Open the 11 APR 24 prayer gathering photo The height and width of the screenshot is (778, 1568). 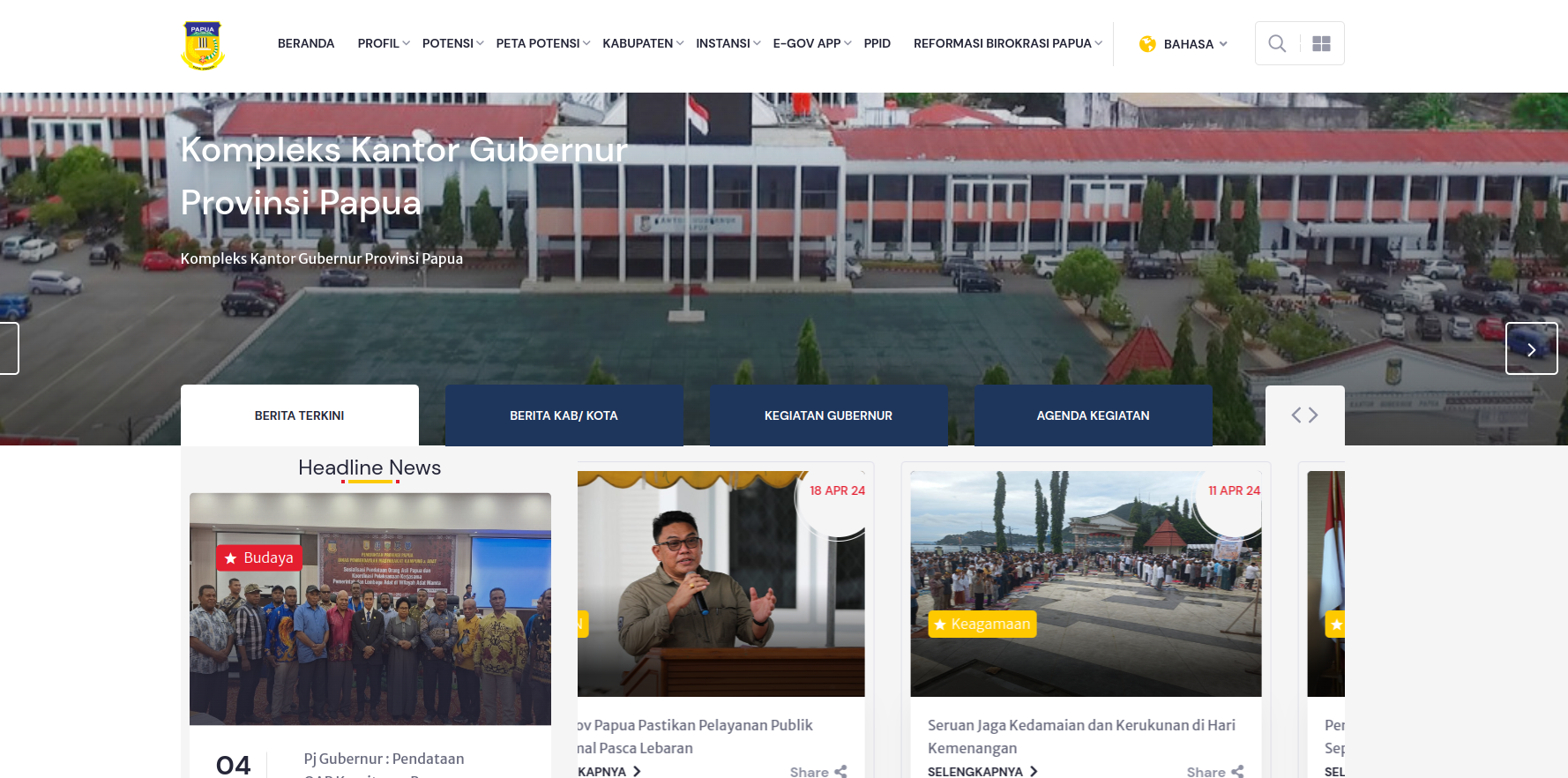pyautogui.click(x=1086, y=584)
